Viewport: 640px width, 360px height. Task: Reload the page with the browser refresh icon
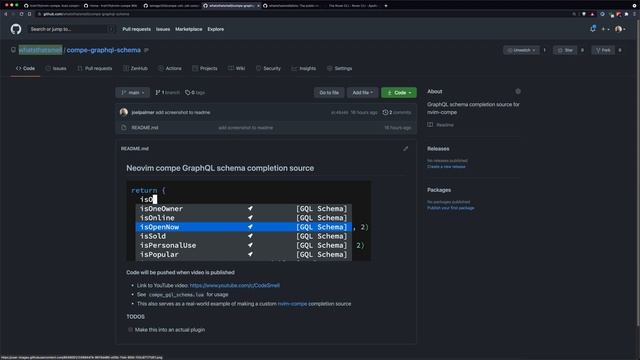21,14
